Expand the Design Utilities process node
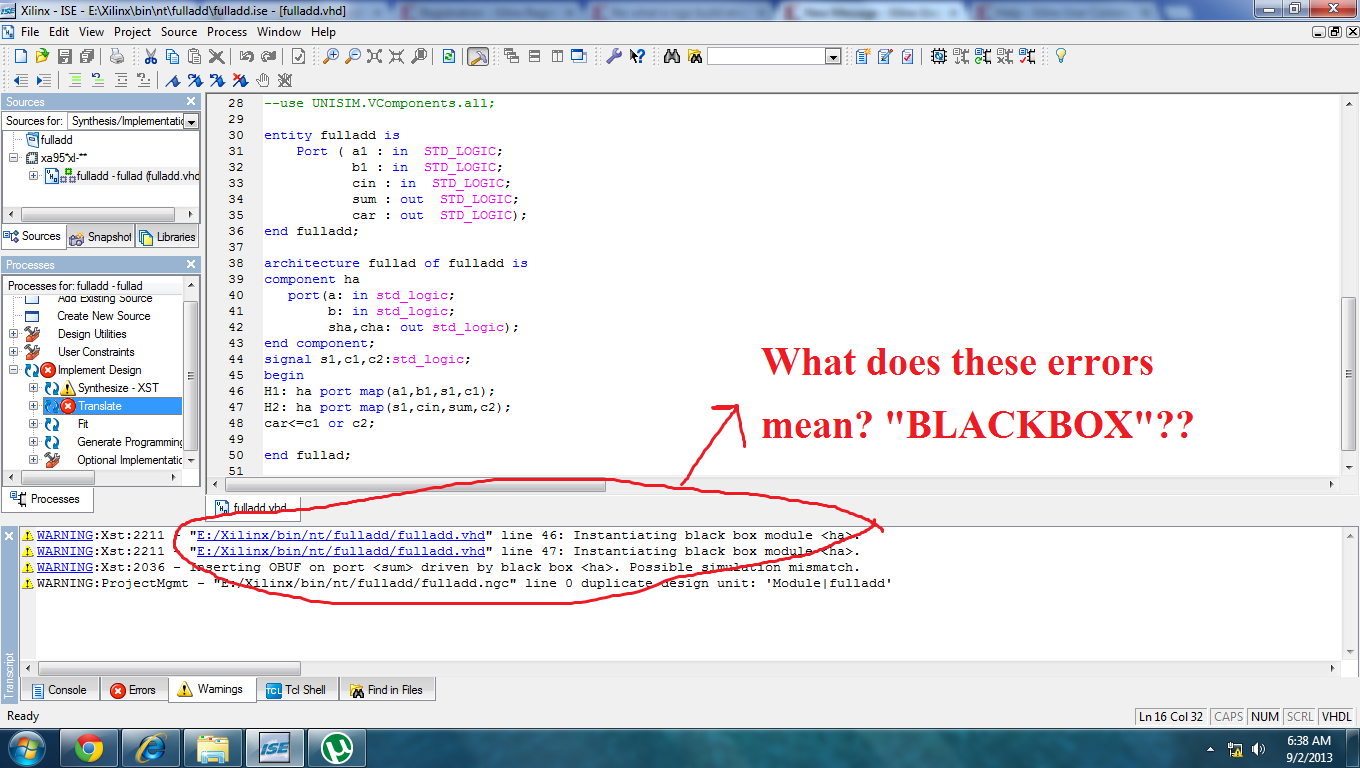 tap(13, 334)
